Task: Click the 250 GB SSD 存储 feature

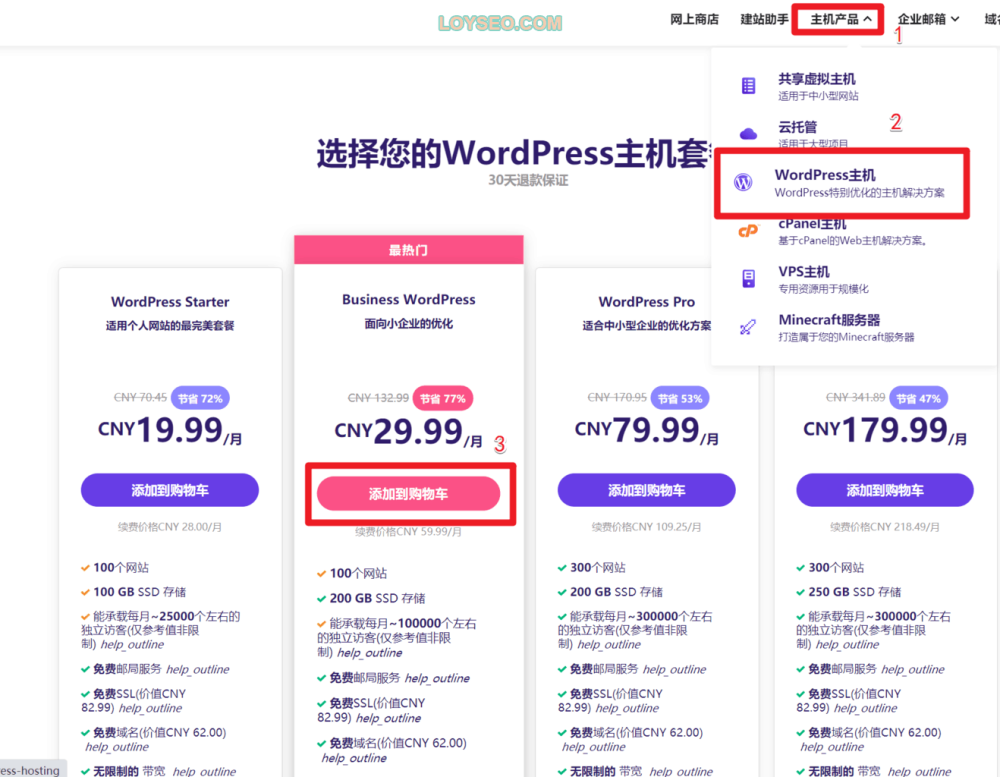Action: [855, 592]
